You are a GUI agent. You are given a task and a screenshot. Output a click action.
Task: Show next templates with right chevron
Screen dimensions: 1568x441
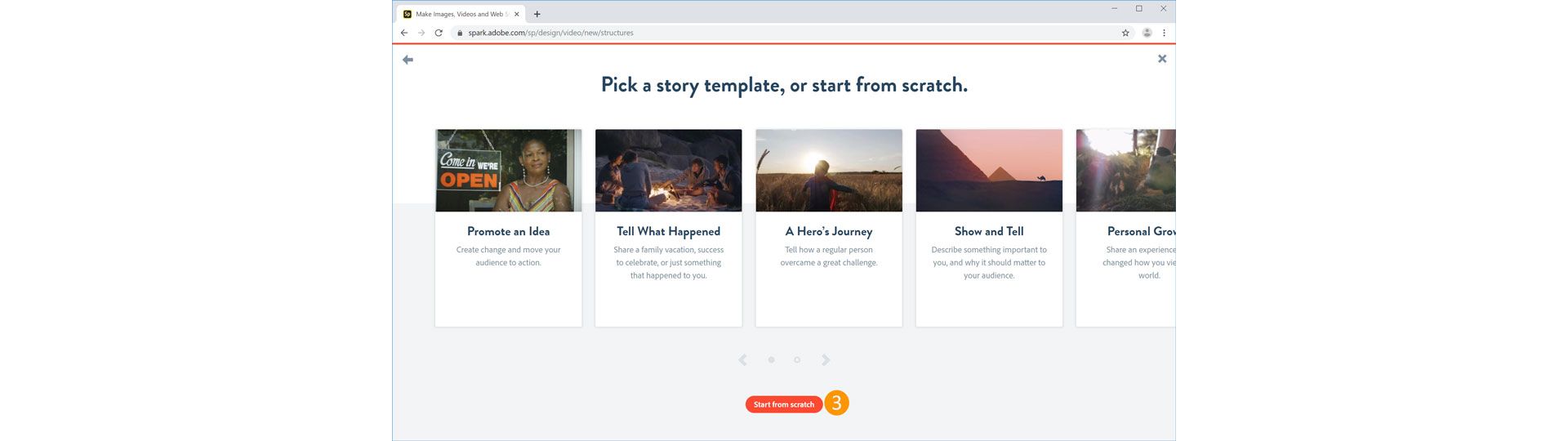coord(826,360)
